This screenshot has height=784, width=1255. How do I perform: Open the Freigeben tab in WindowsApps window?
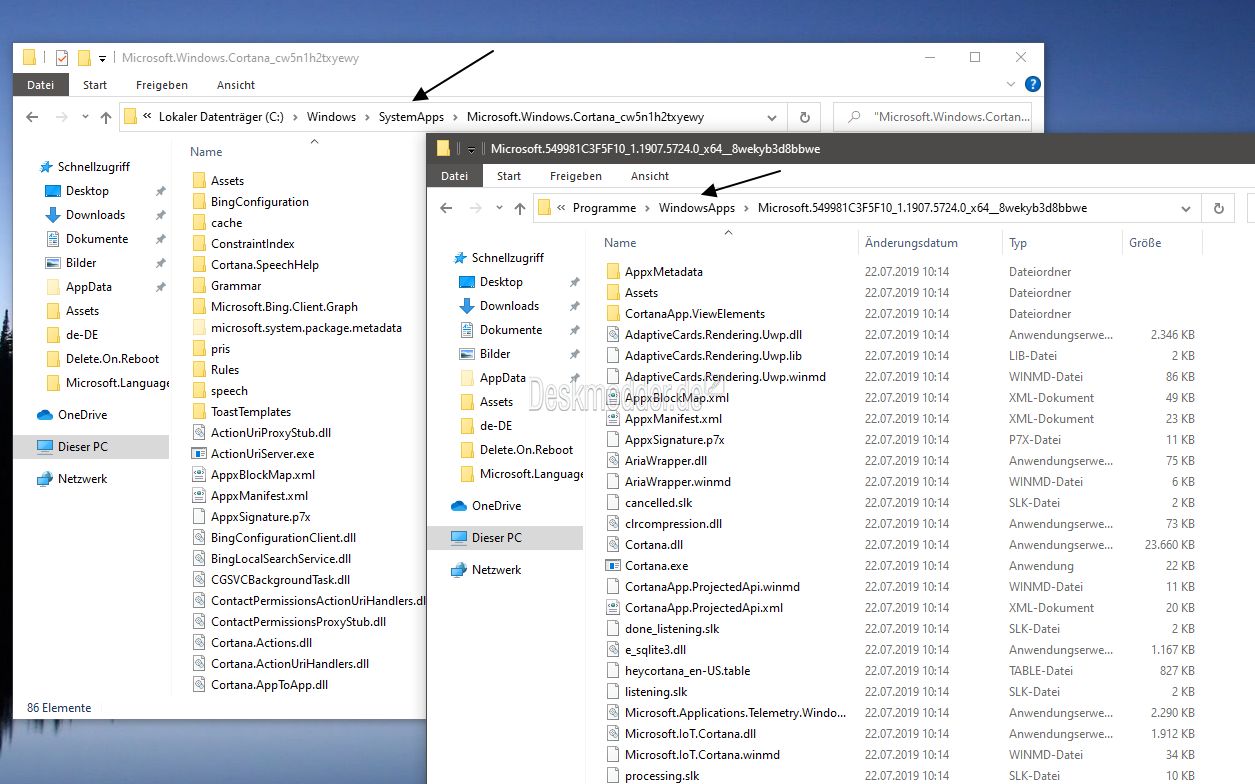(576, 176)
